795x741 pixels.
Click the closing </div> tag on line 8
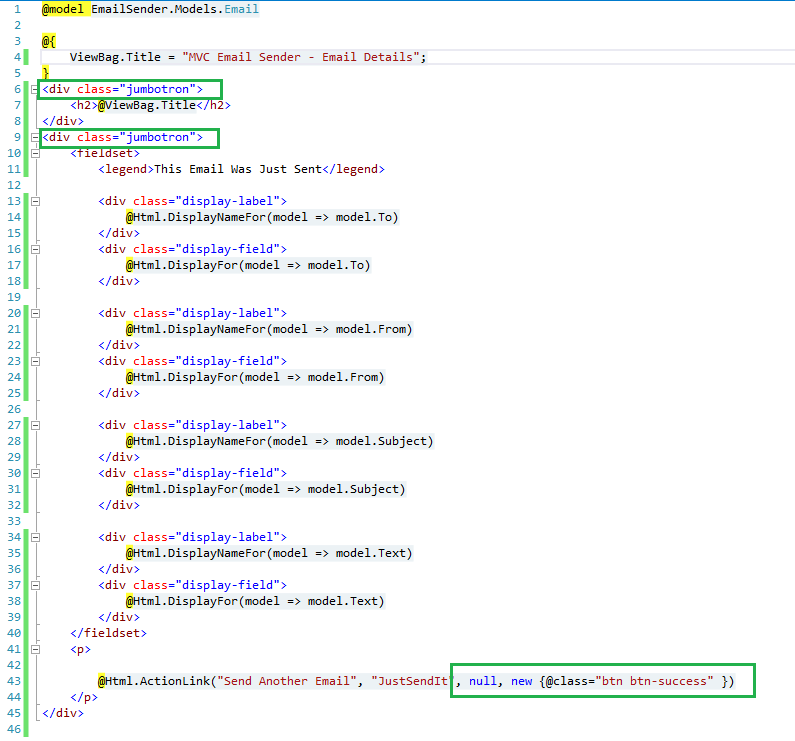coord(63,121)
